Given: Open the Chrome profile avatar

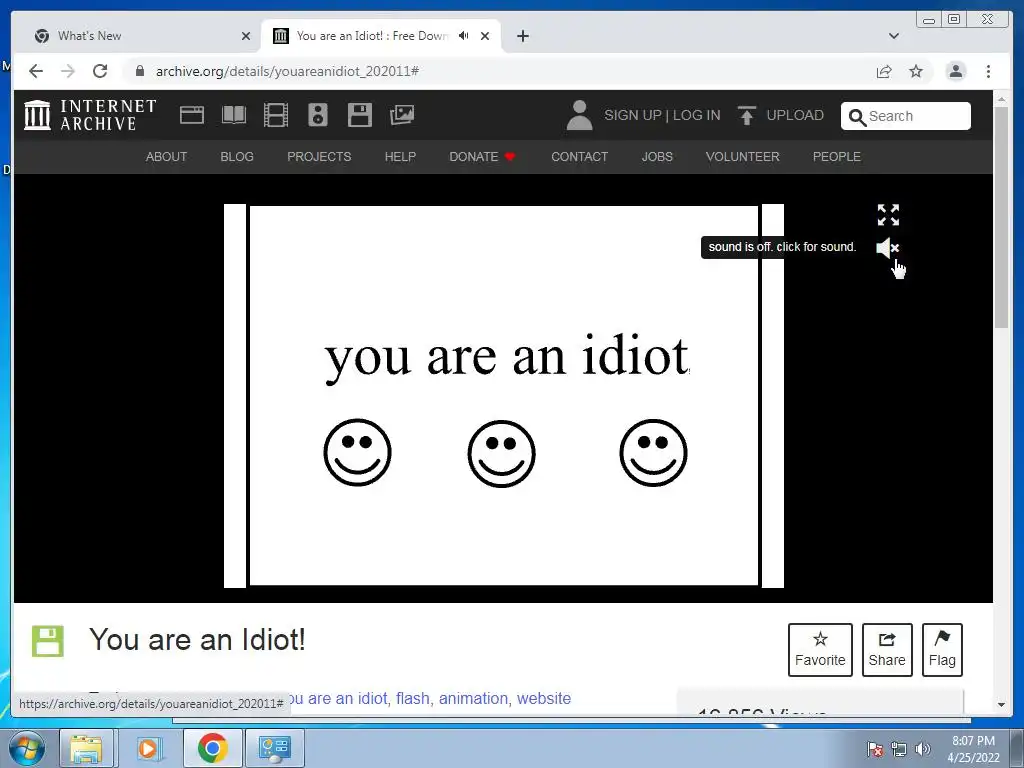Looking at the screenshot, I should click(x=956, y=71).
